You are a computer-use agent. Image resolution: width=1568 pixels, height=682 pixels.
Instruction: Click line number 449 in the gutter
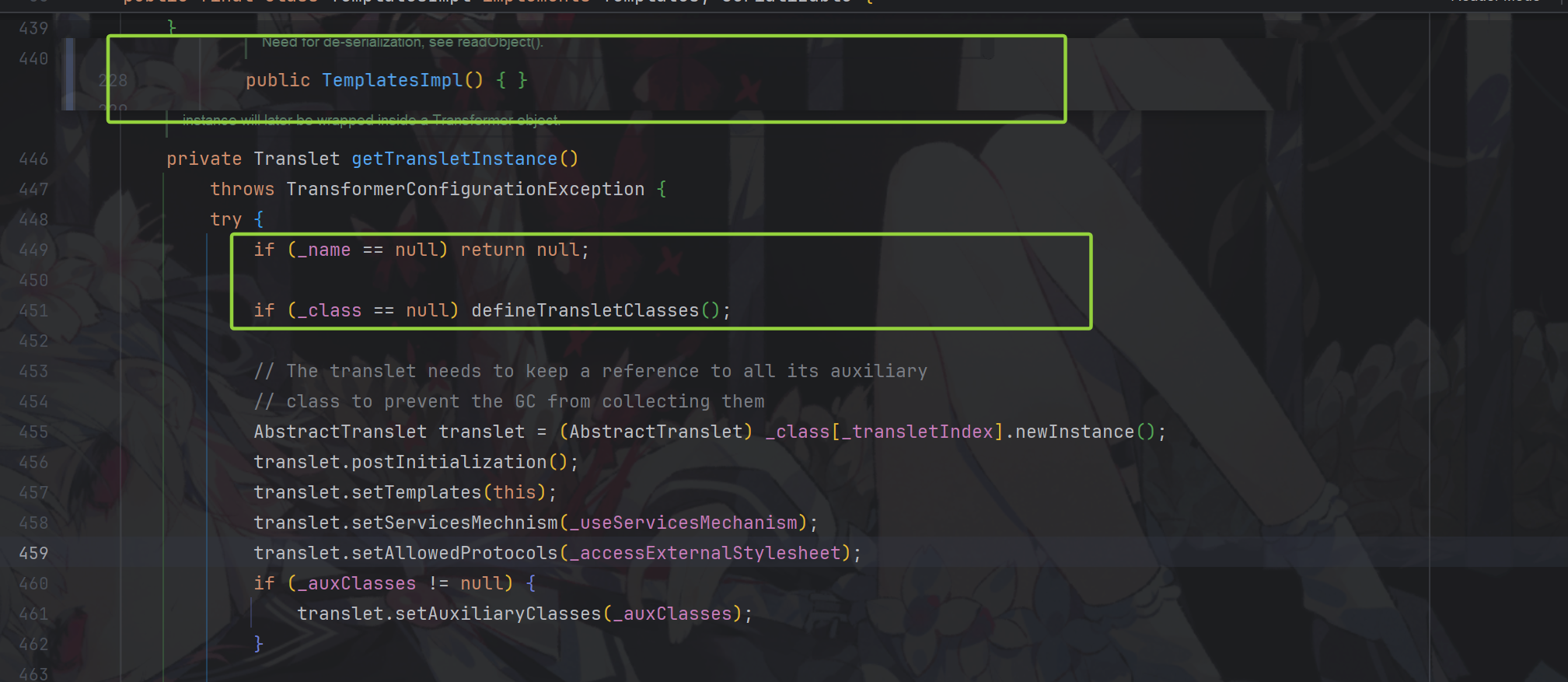point(33,250)
